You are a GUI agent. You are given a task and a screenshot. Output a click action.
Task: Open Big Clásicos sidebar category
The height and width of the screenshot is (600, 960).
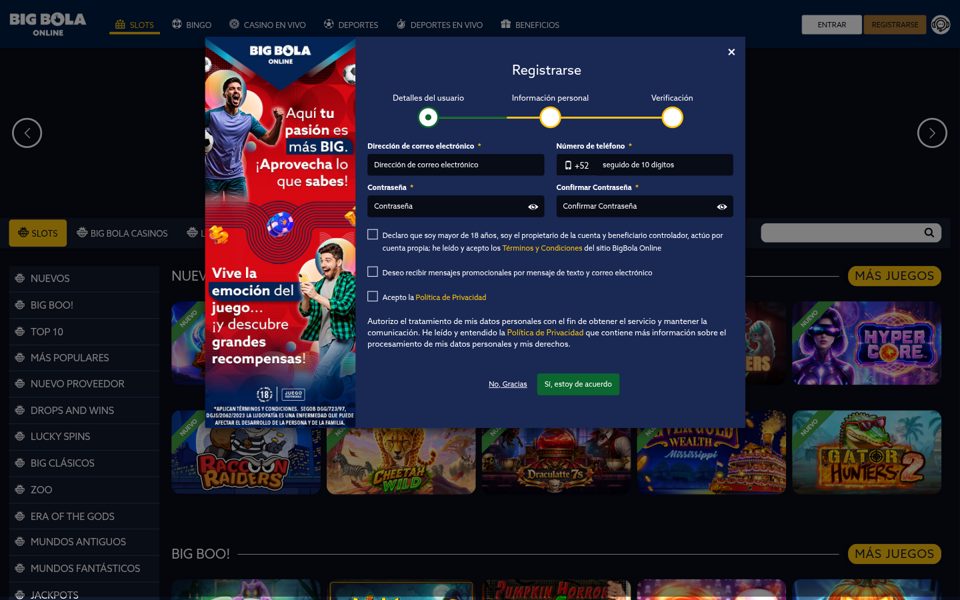click(84, 463)
